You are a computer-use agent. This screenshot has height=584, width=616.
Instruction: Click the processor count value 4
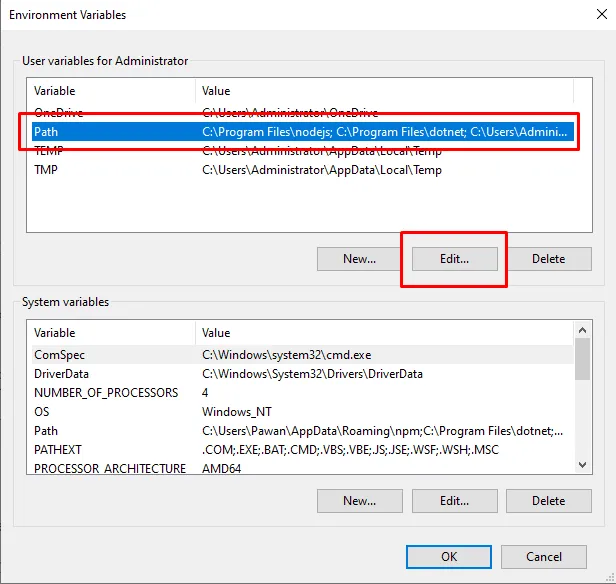click(x=205, y=392)
